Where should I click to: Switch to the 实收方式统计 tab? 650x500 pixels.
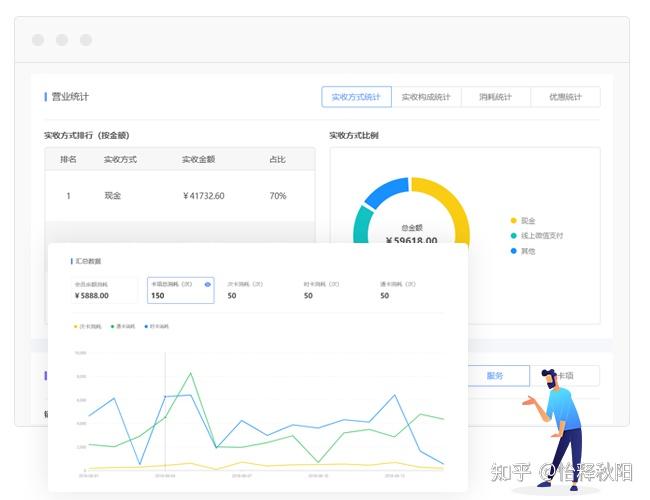tap(356, 97)
